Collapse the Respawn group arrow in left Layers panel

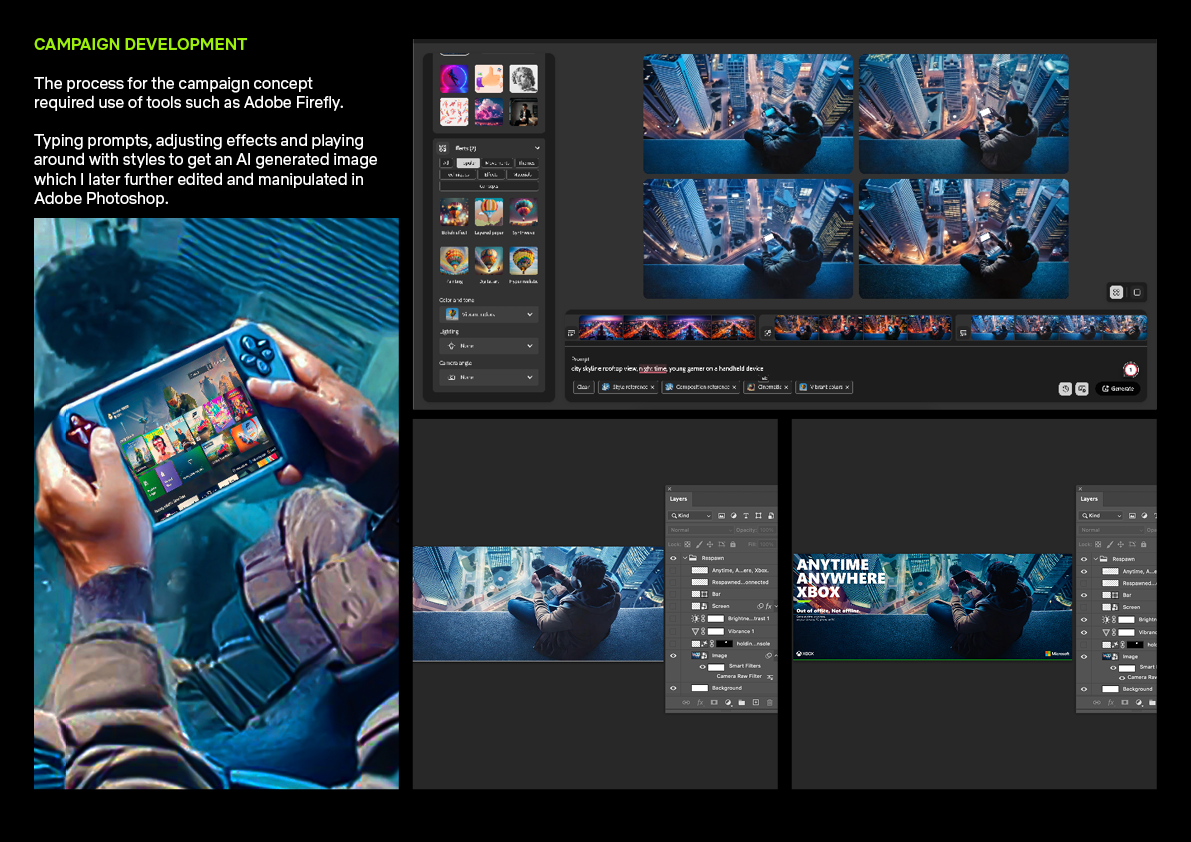pos(684,558)
